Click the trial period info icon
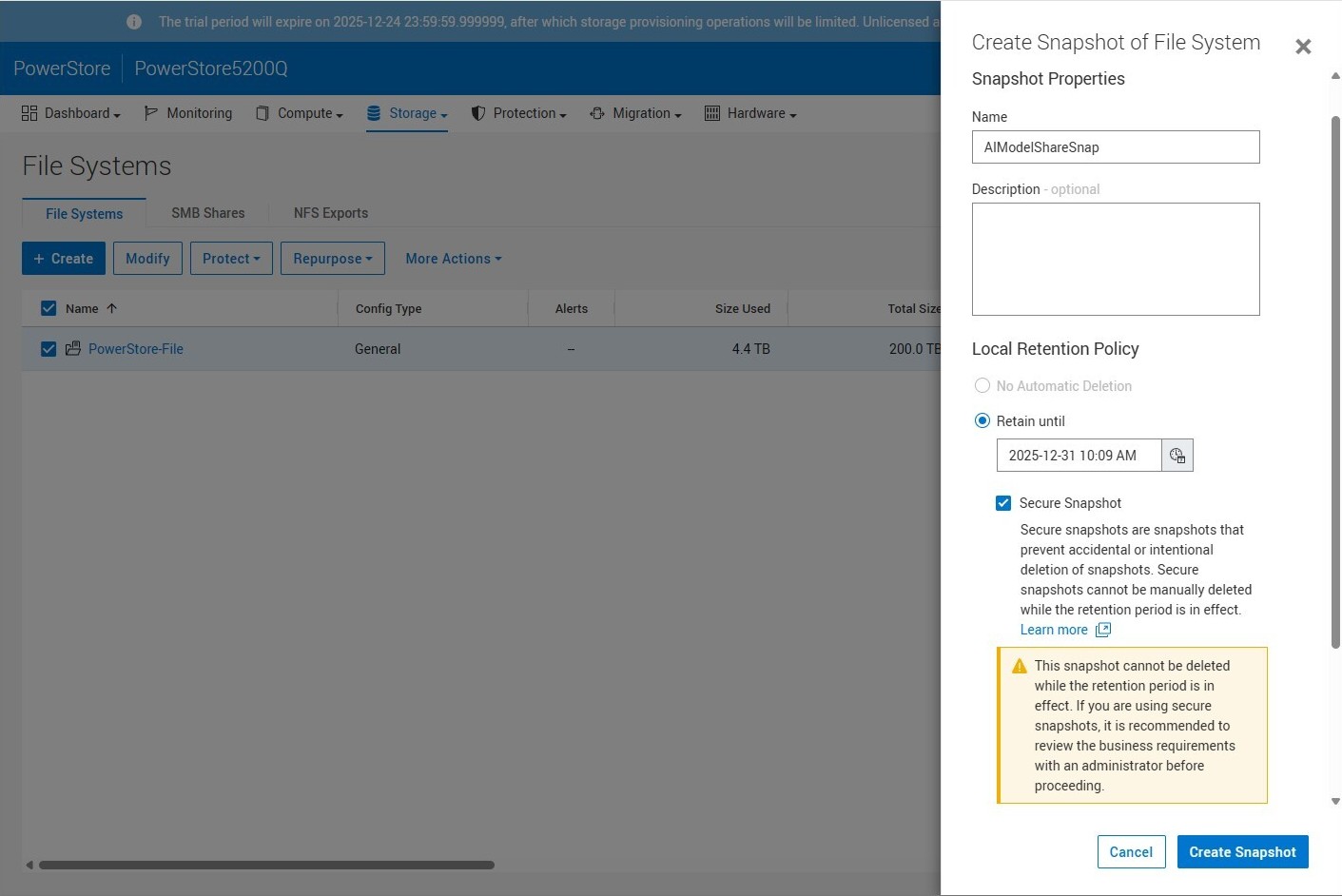 [134, 22]
